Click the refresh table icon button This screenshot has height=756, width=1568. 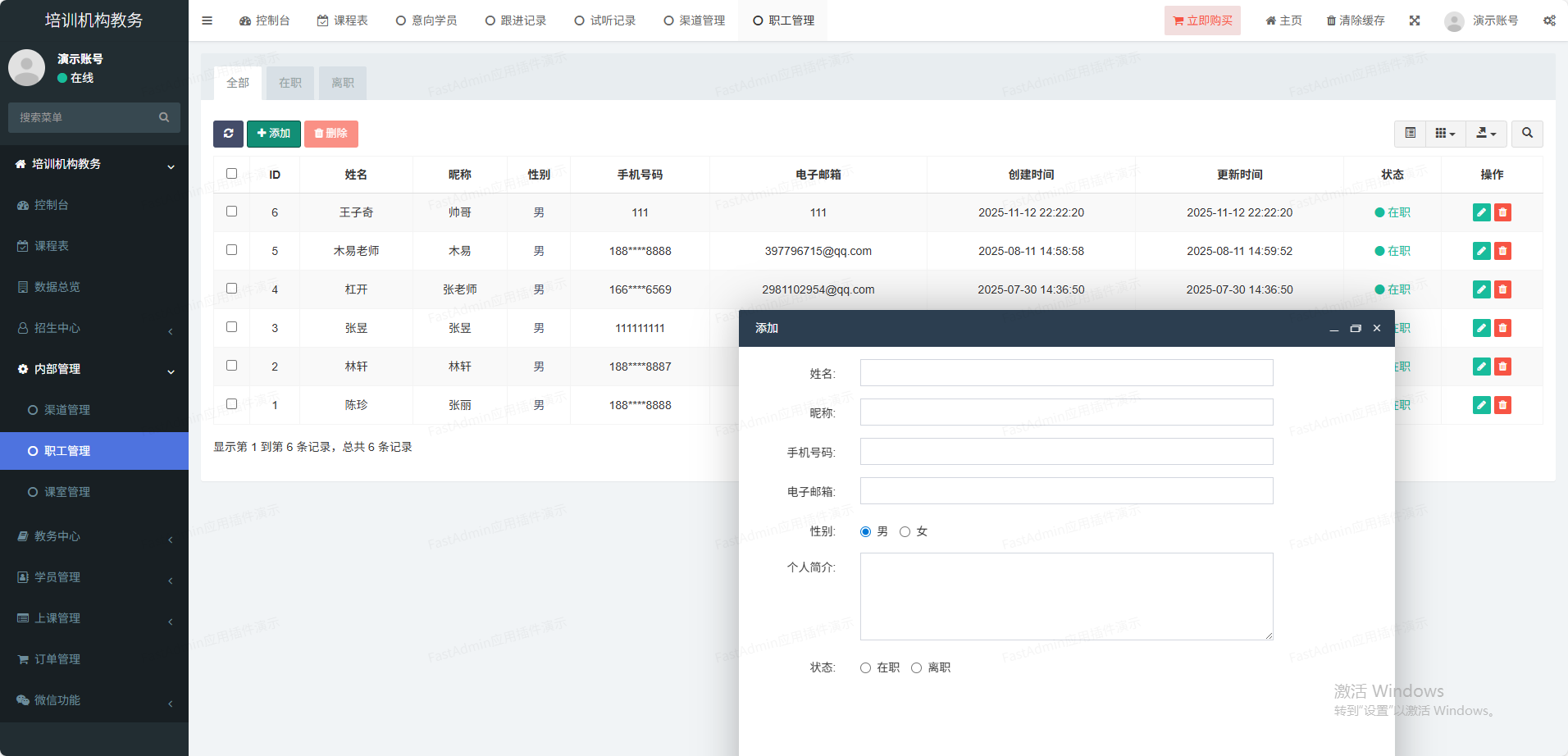pos(228,134)
